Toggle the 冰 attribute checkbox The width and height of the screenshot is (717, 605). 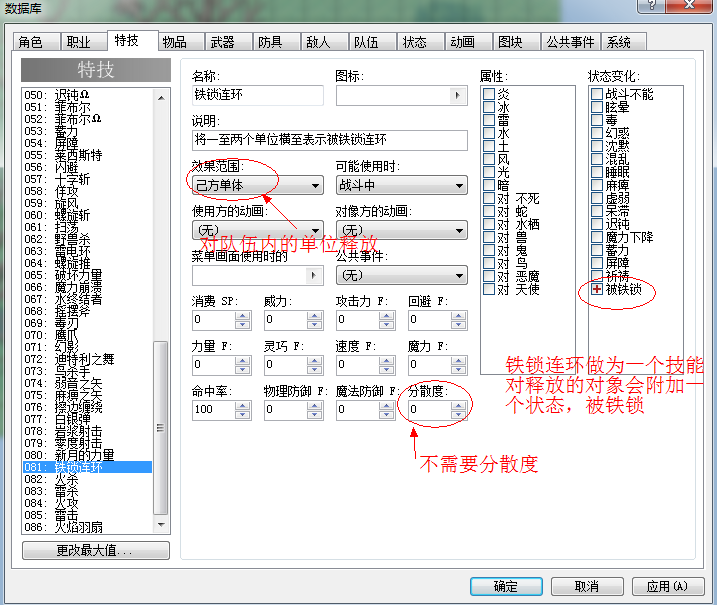[489, 107]
